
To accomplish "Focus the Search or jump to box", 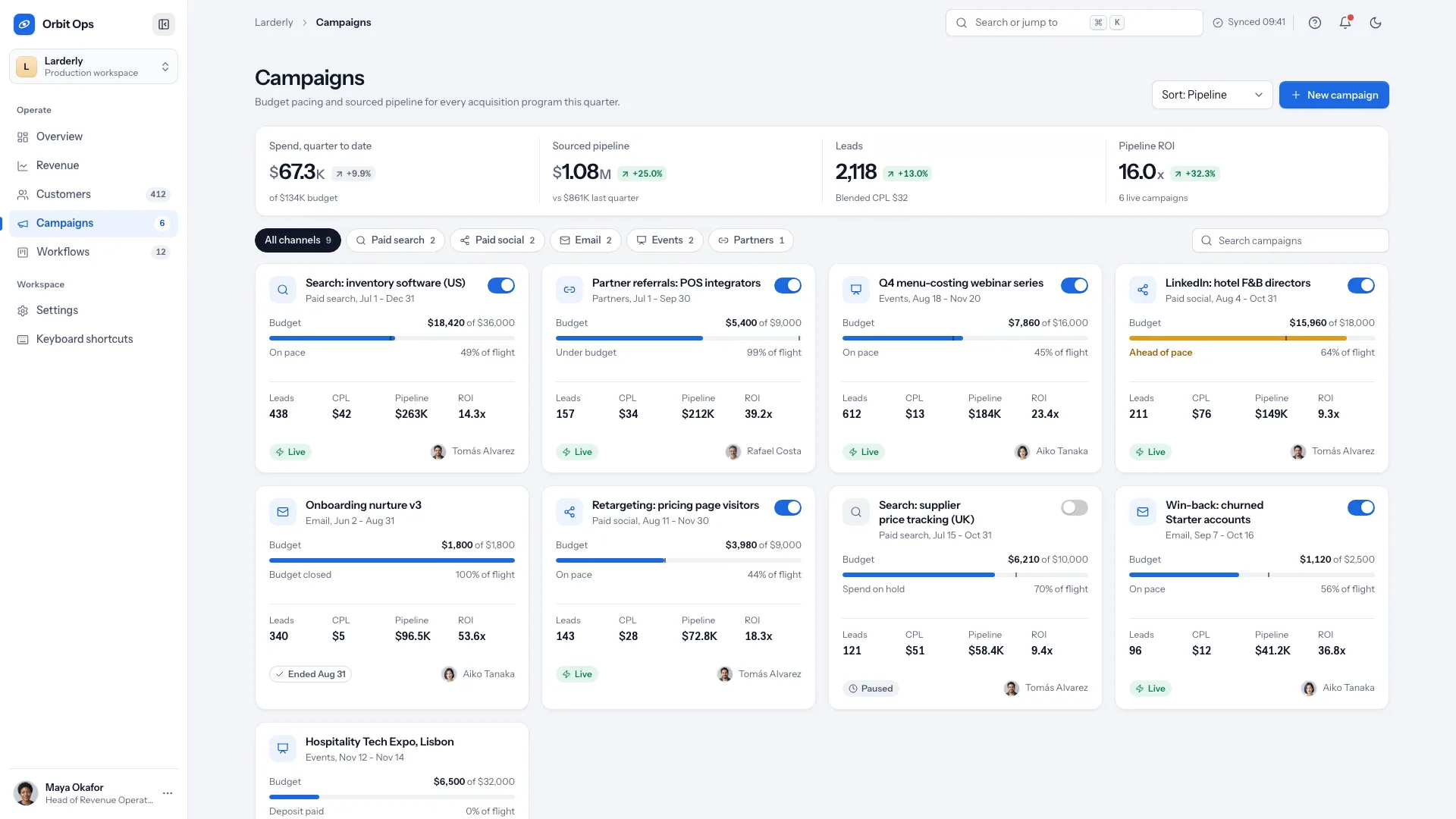I will 1074,23.
